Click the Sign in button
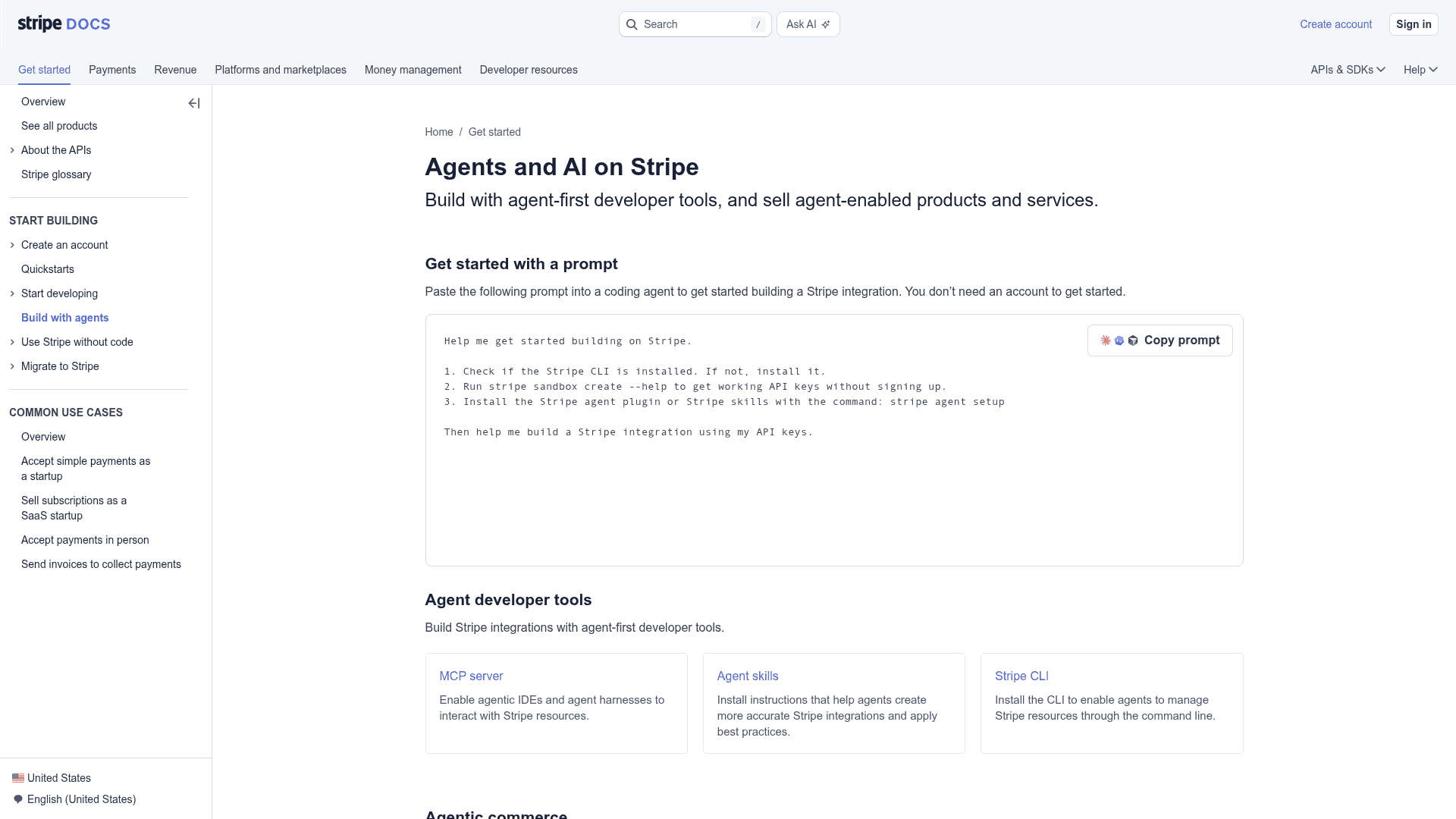Viewport: 1456px width, 819px height. (1414, 24)
